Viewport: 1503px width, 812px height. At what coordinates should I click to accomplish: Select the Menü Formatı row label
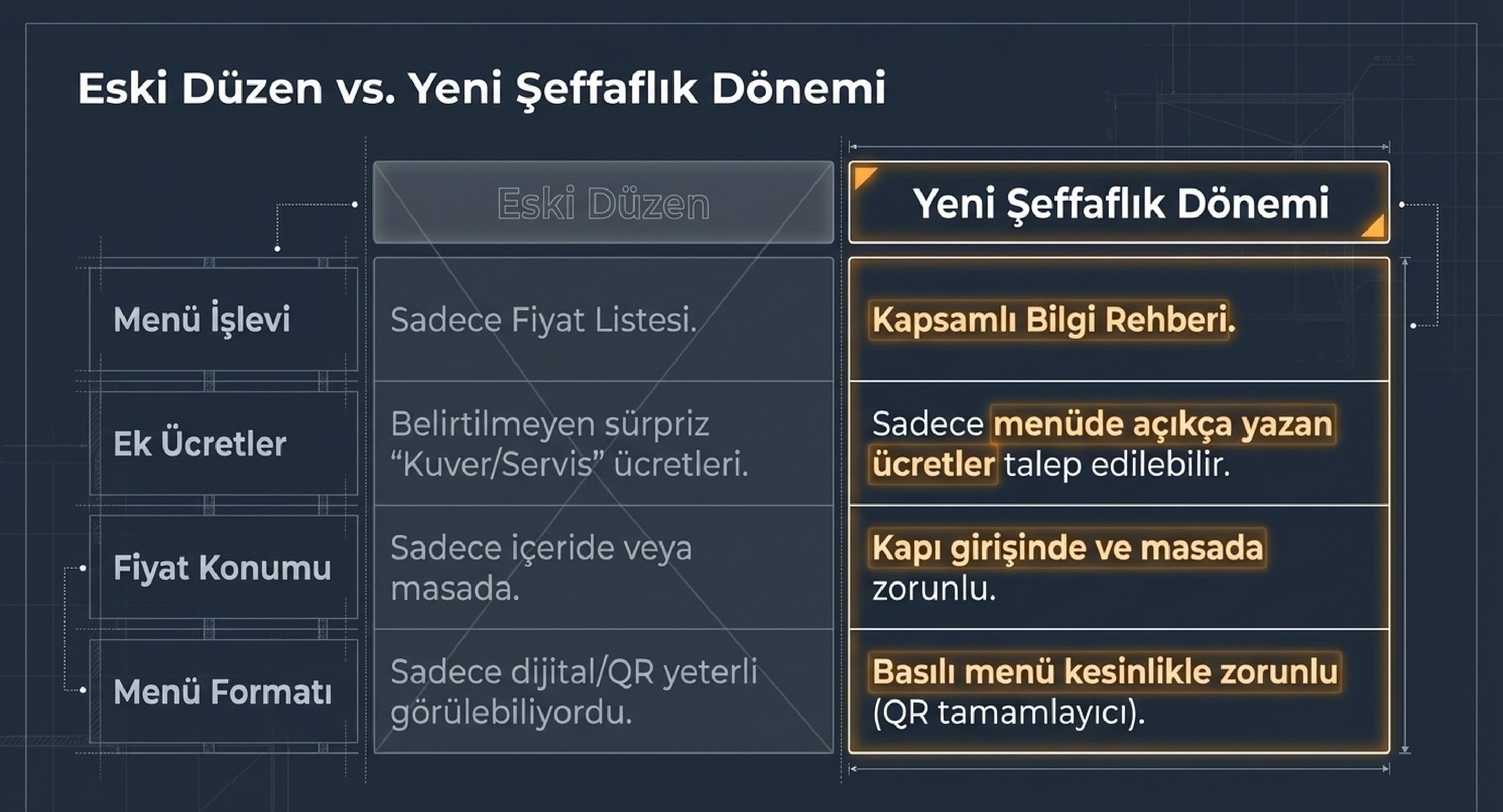pos(222,692)
